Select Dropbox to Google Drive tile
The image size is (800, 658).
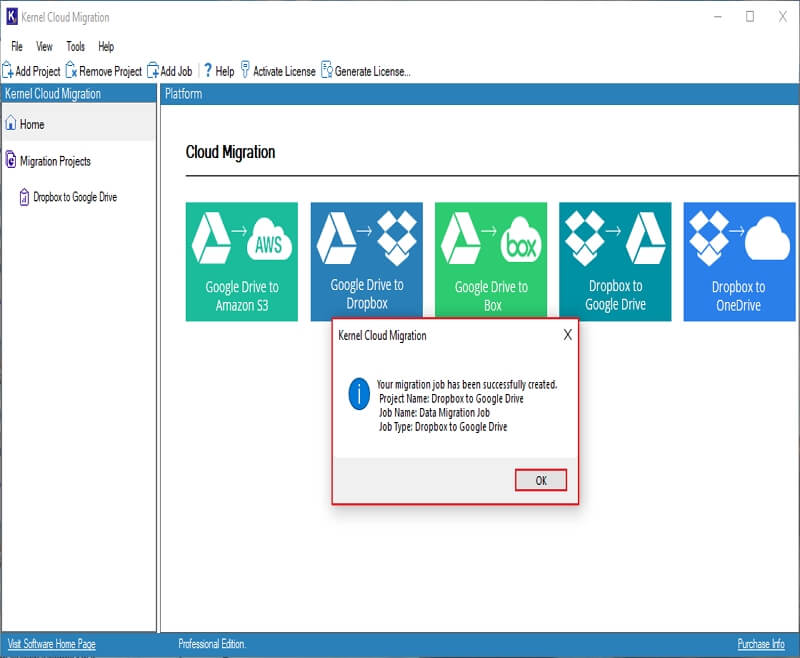click(x=615, y=262)
